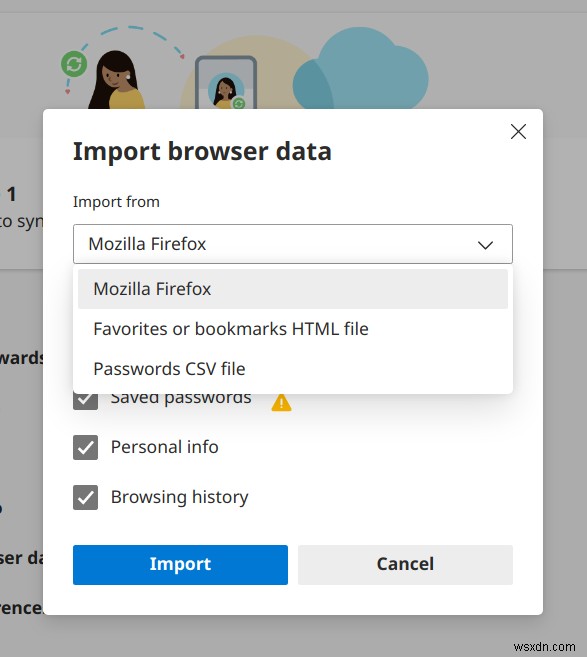Open the Import from dropdown box
This screenshot has width=587, height=657.
coord(292,244)
